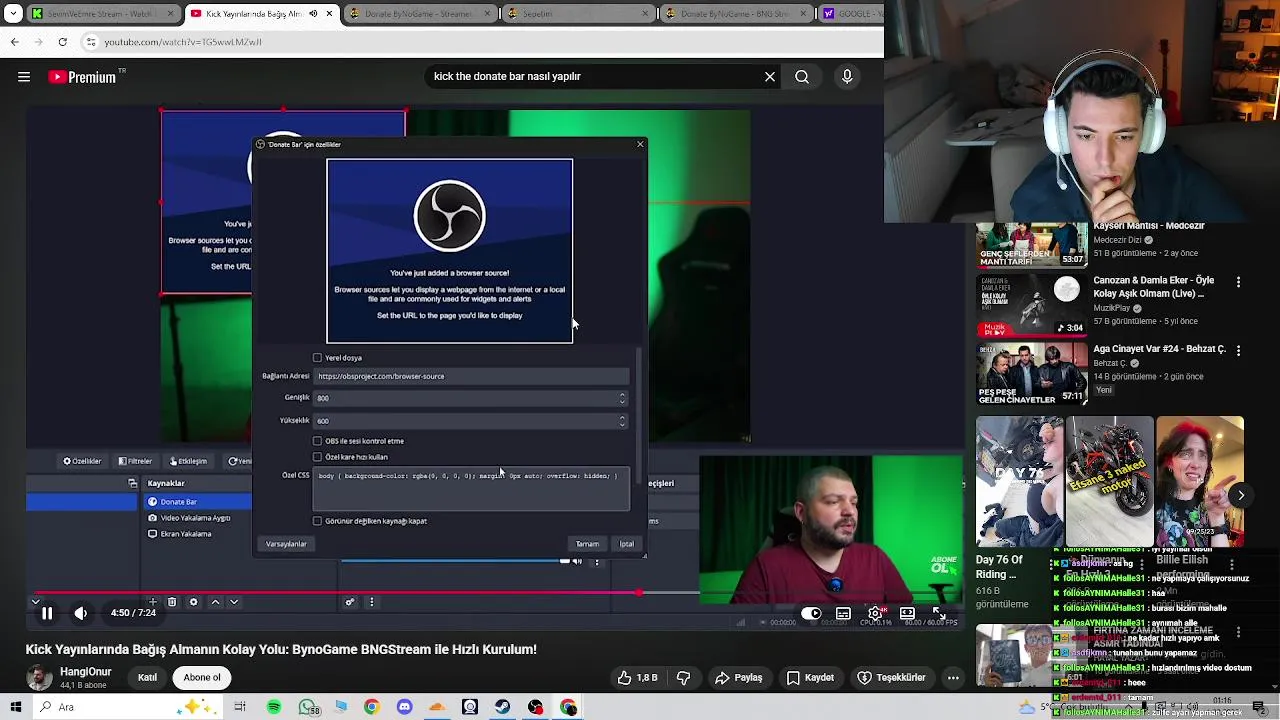Screen dimensions: 1280x720
Task: Like the video with thumbs-up
Action: (x=636, y=677)
